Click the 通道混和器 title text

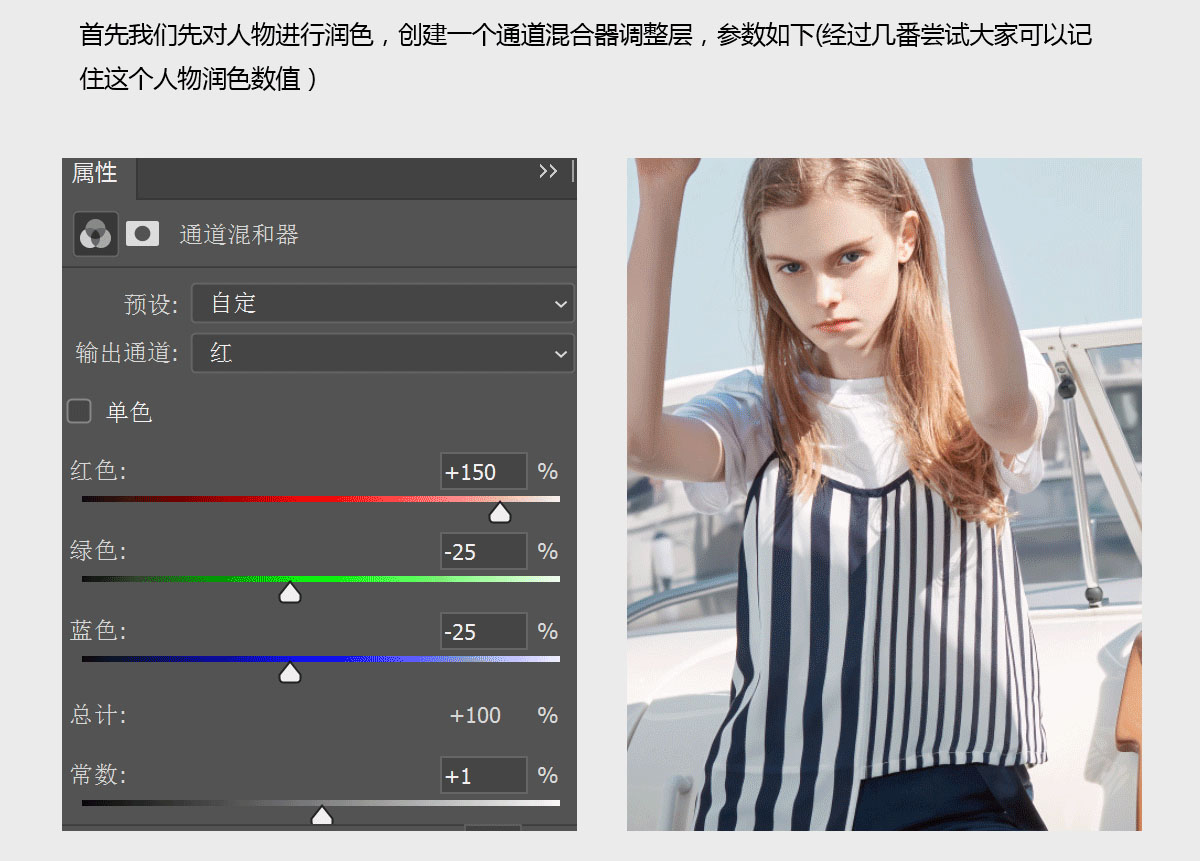tap(239, 235)
